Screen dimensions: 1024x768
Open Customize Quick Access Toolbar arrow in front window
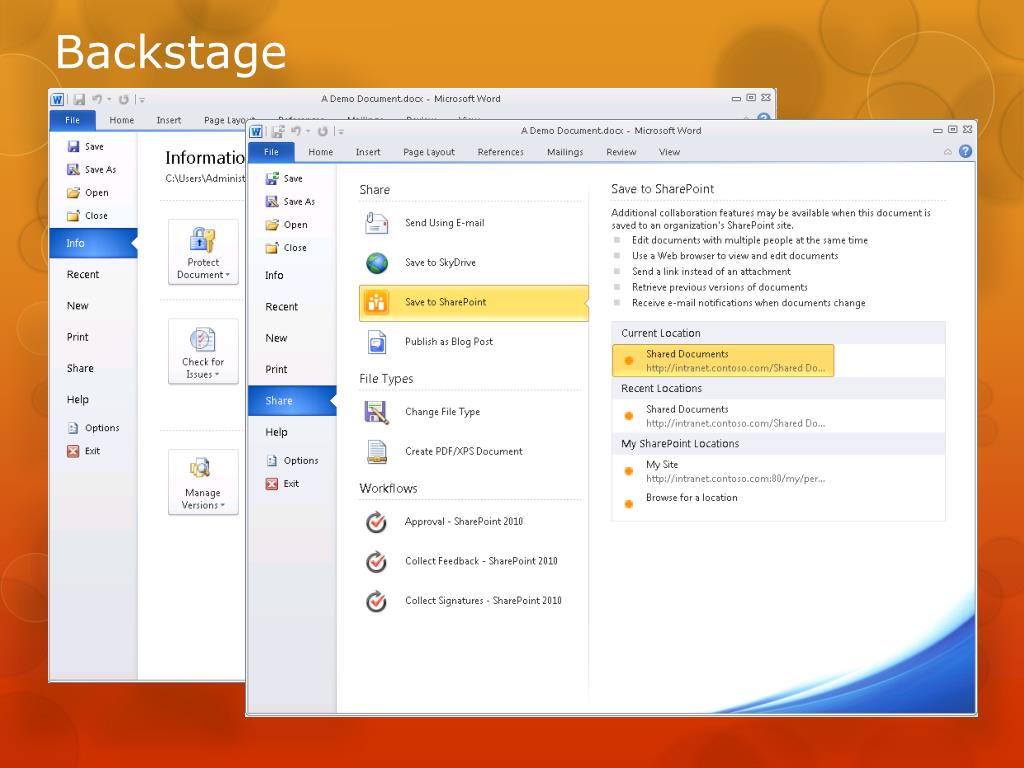[340, 132]
